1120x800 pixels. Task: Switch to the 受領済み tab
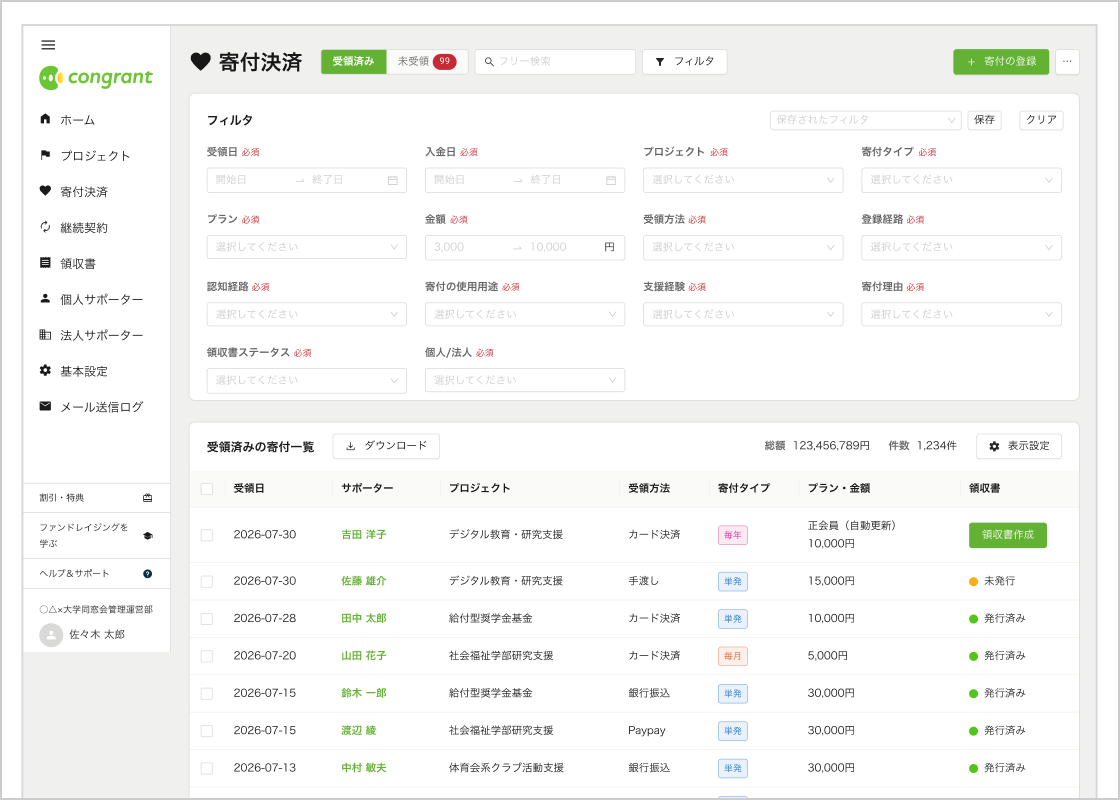[x=354, y=61]
